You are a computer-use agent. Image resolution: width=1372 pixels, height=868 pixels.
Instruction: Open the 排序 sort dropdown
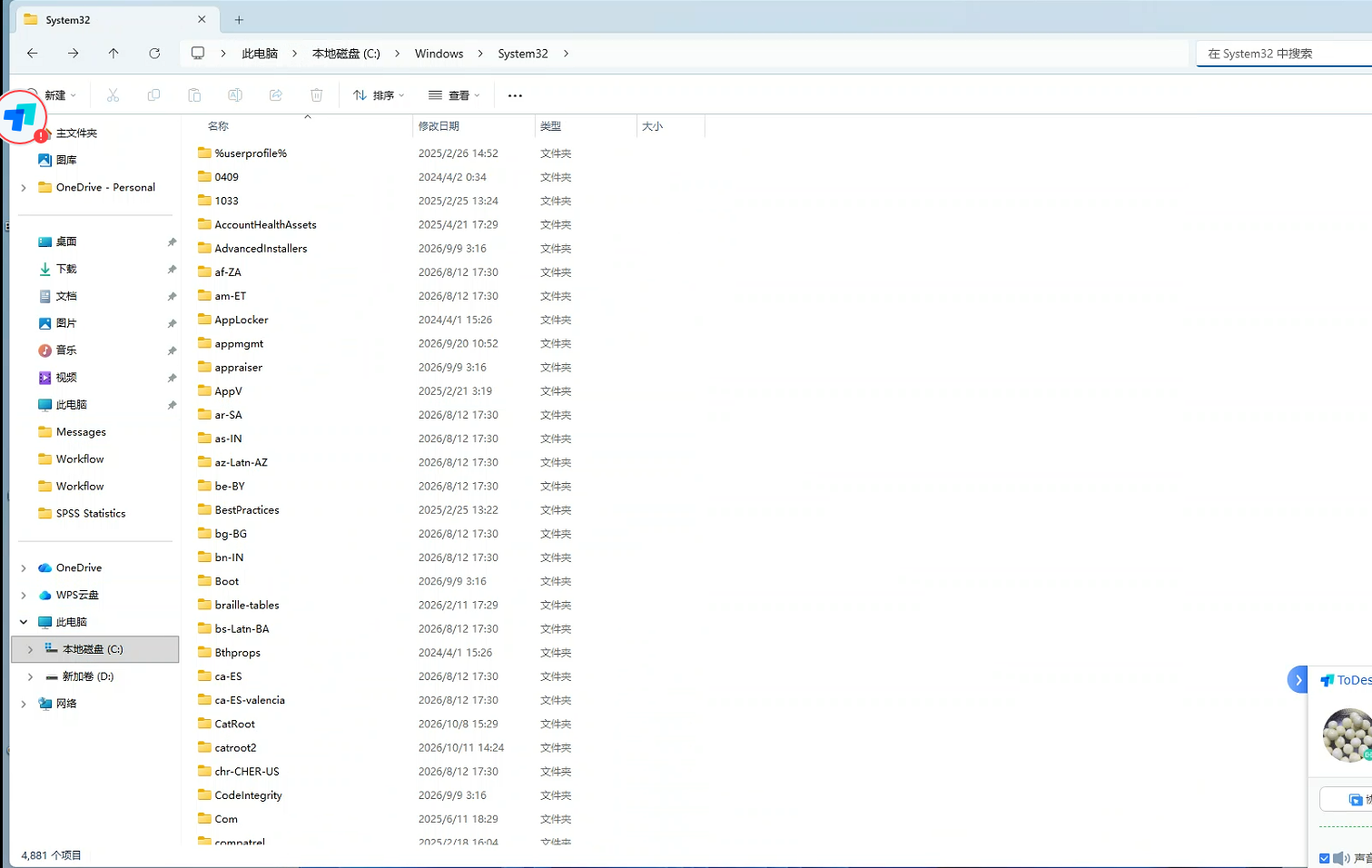(x=379, y=95)
